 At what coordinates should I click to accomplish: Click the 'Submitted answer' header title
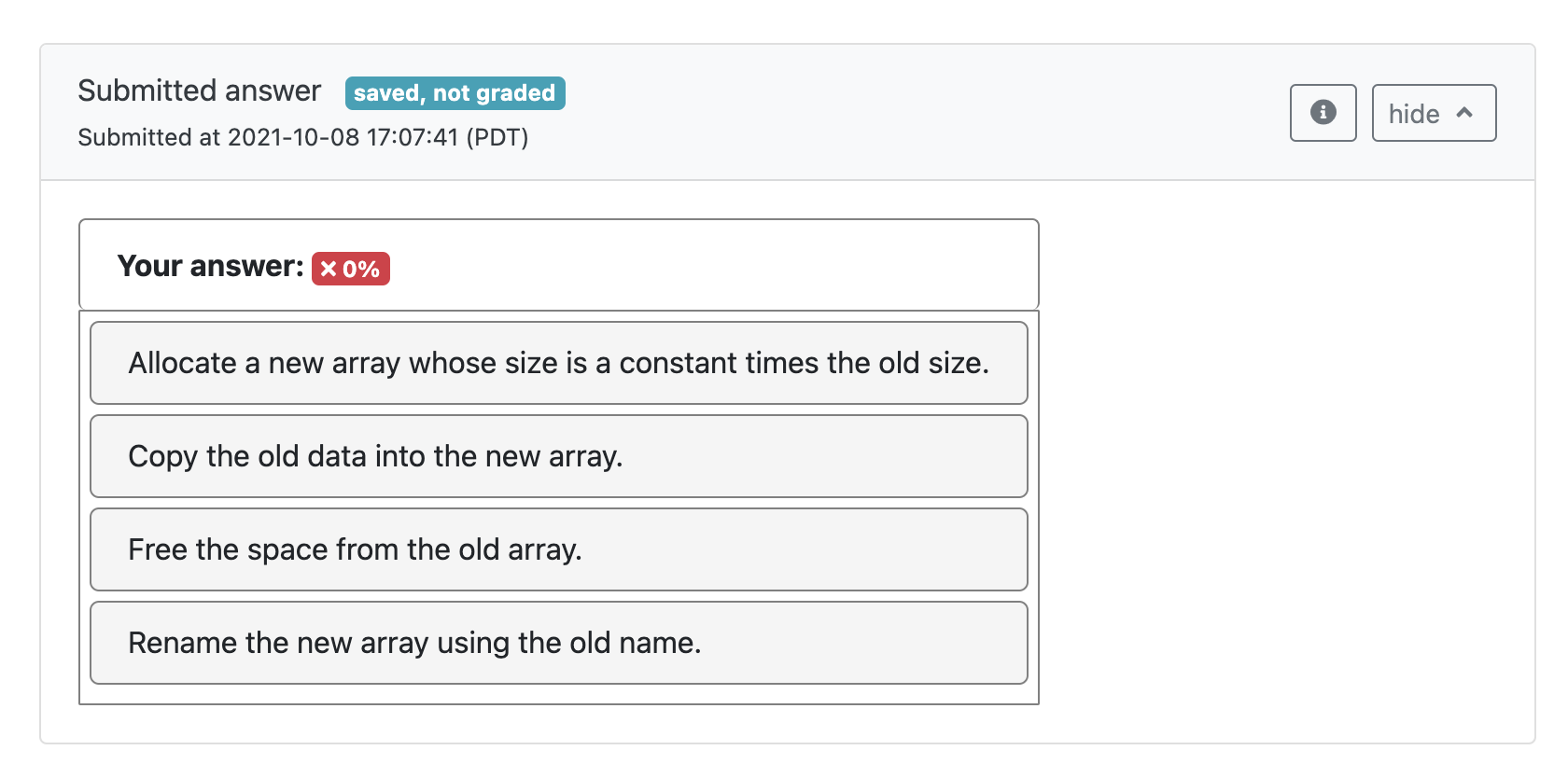199,90
